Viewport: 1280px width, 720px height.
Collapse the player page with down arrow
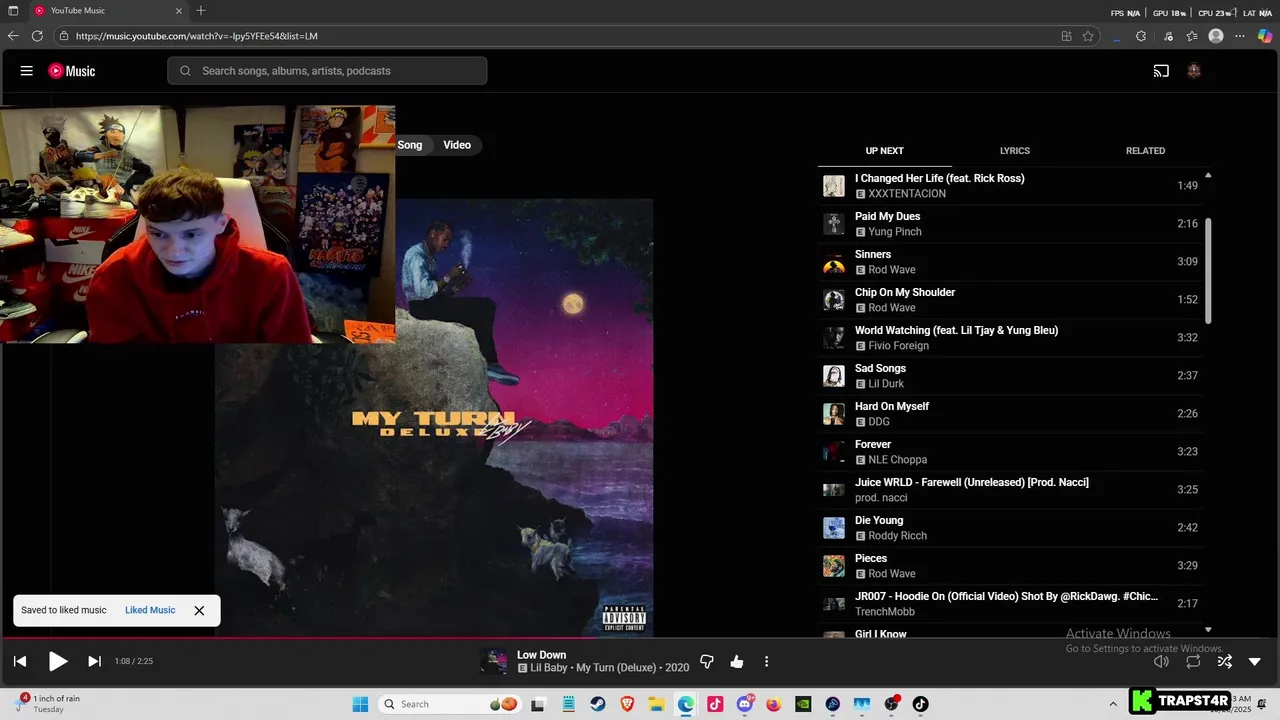(1255, 661)
